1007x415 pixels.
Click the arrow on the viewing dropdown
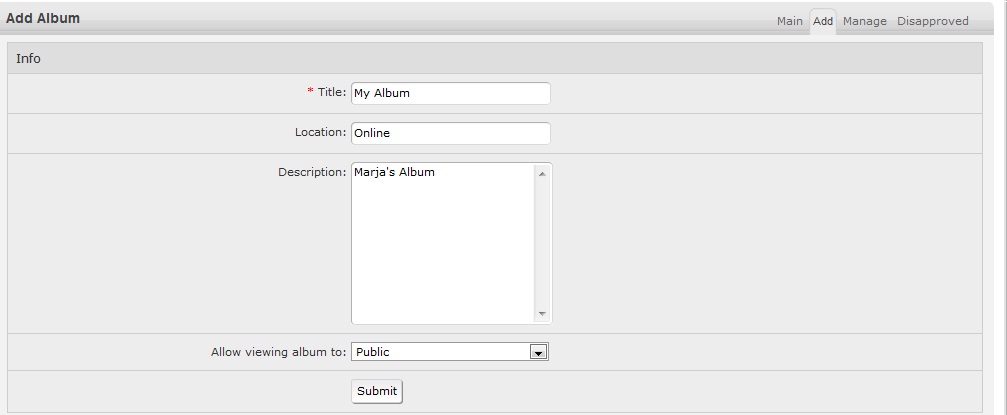(x=539, y=352)
